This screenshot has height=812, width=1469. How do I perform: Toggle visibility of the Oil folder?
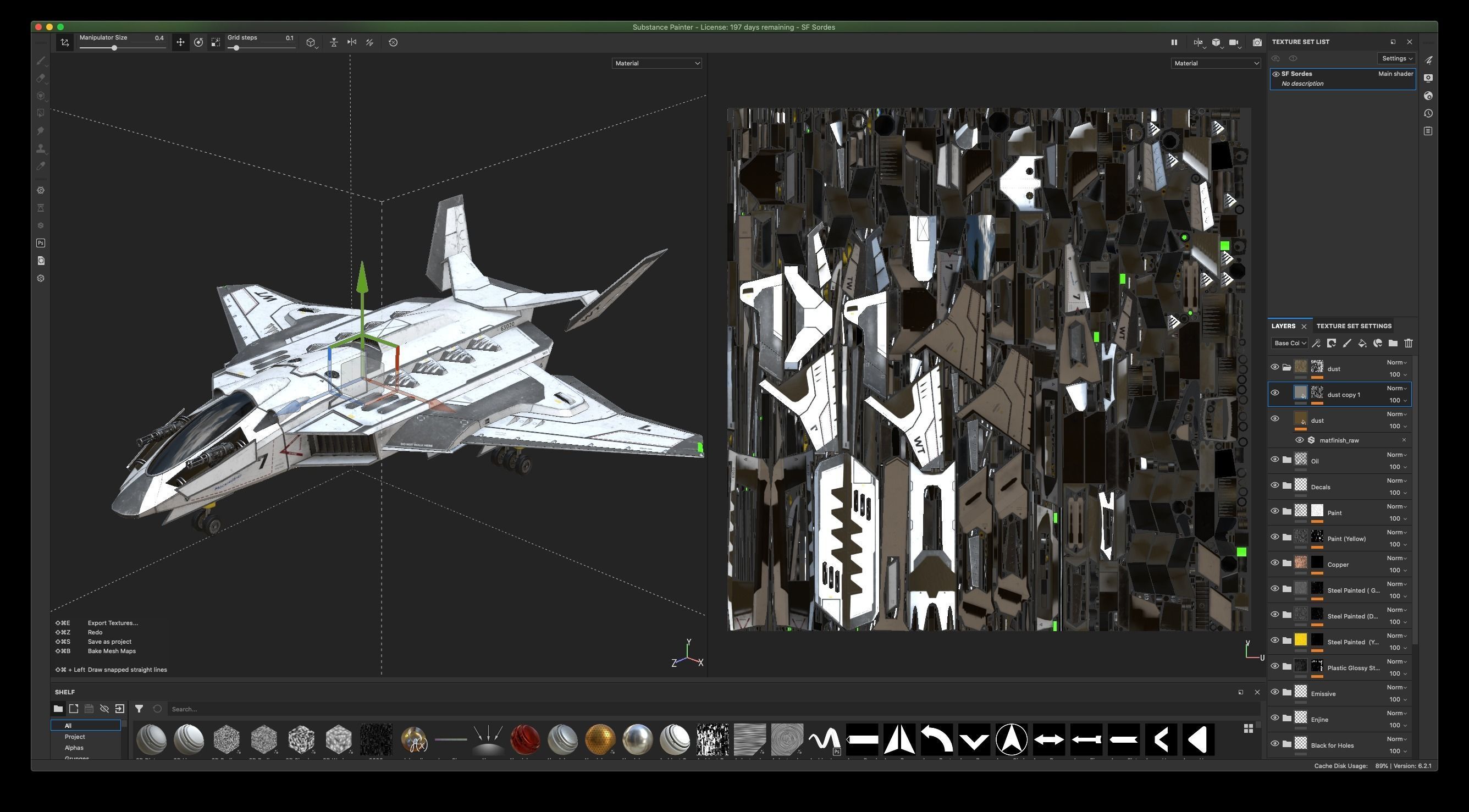click(1275, 460)
